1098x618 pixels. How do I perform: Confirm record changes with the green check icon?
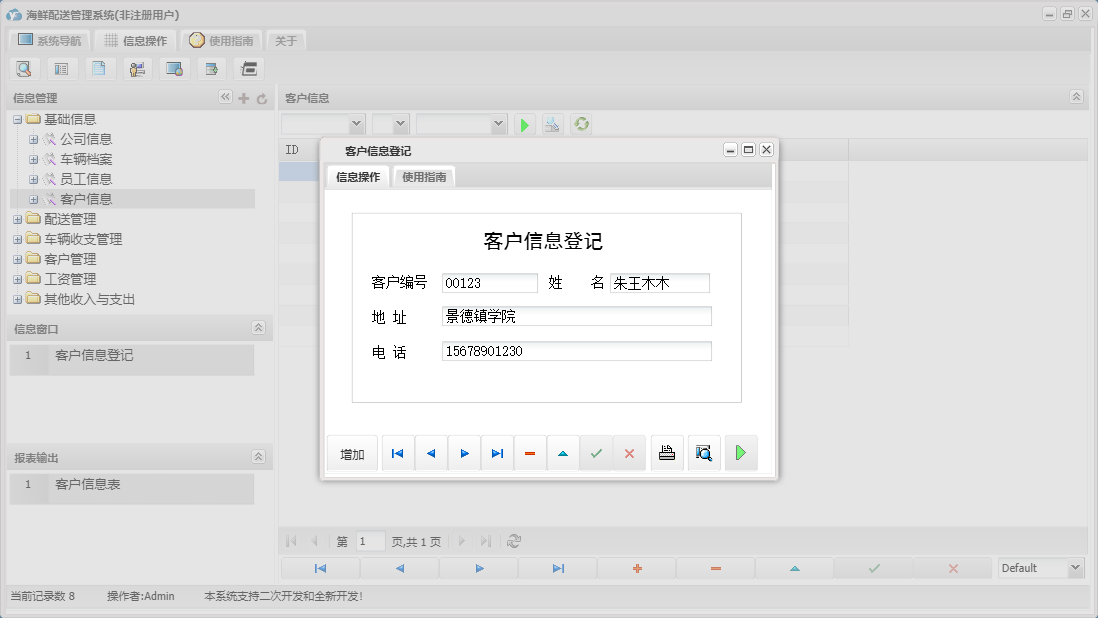tap(595, 452)
